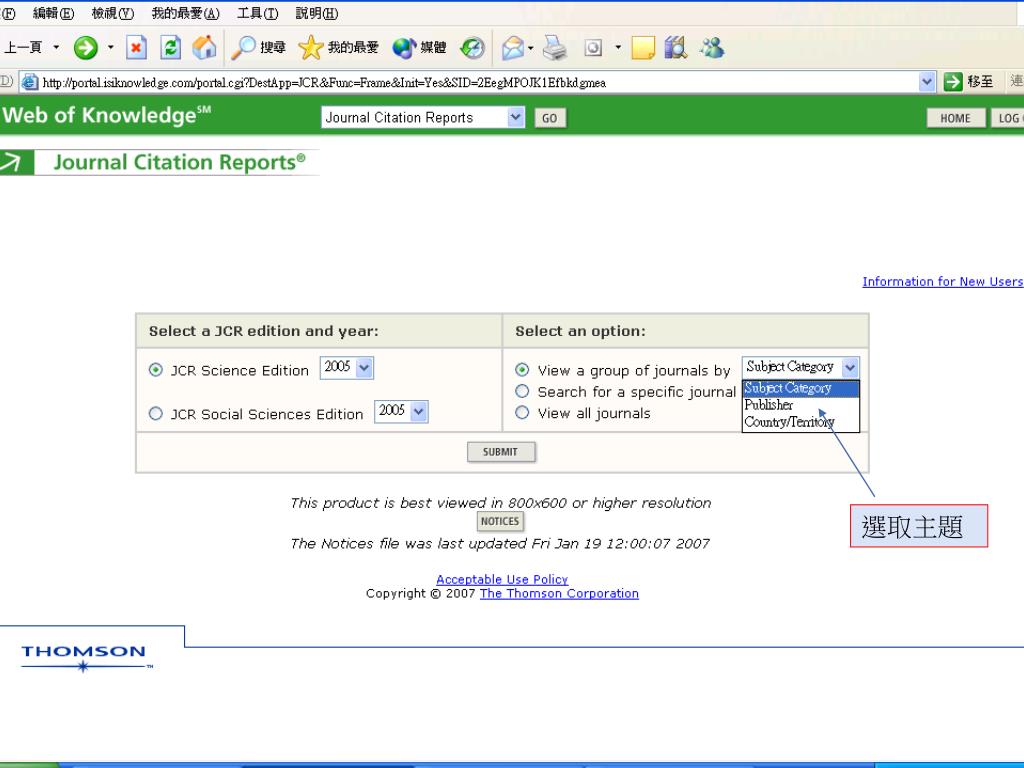Pick Country/Territory in the dropdown list
The height and width of the screenshot is (768, 1024).
tap(801, 422)
